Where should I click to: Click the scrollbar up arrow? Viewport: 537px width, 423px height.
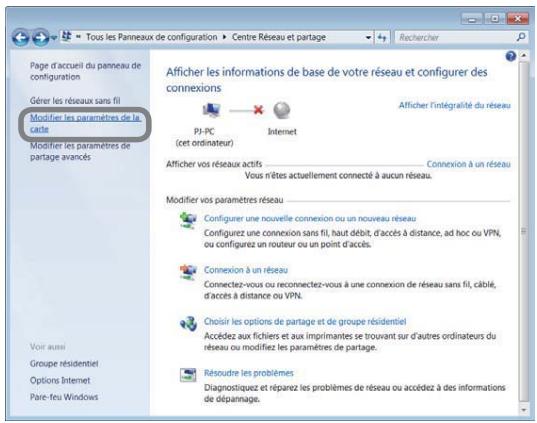click(524, 55)
